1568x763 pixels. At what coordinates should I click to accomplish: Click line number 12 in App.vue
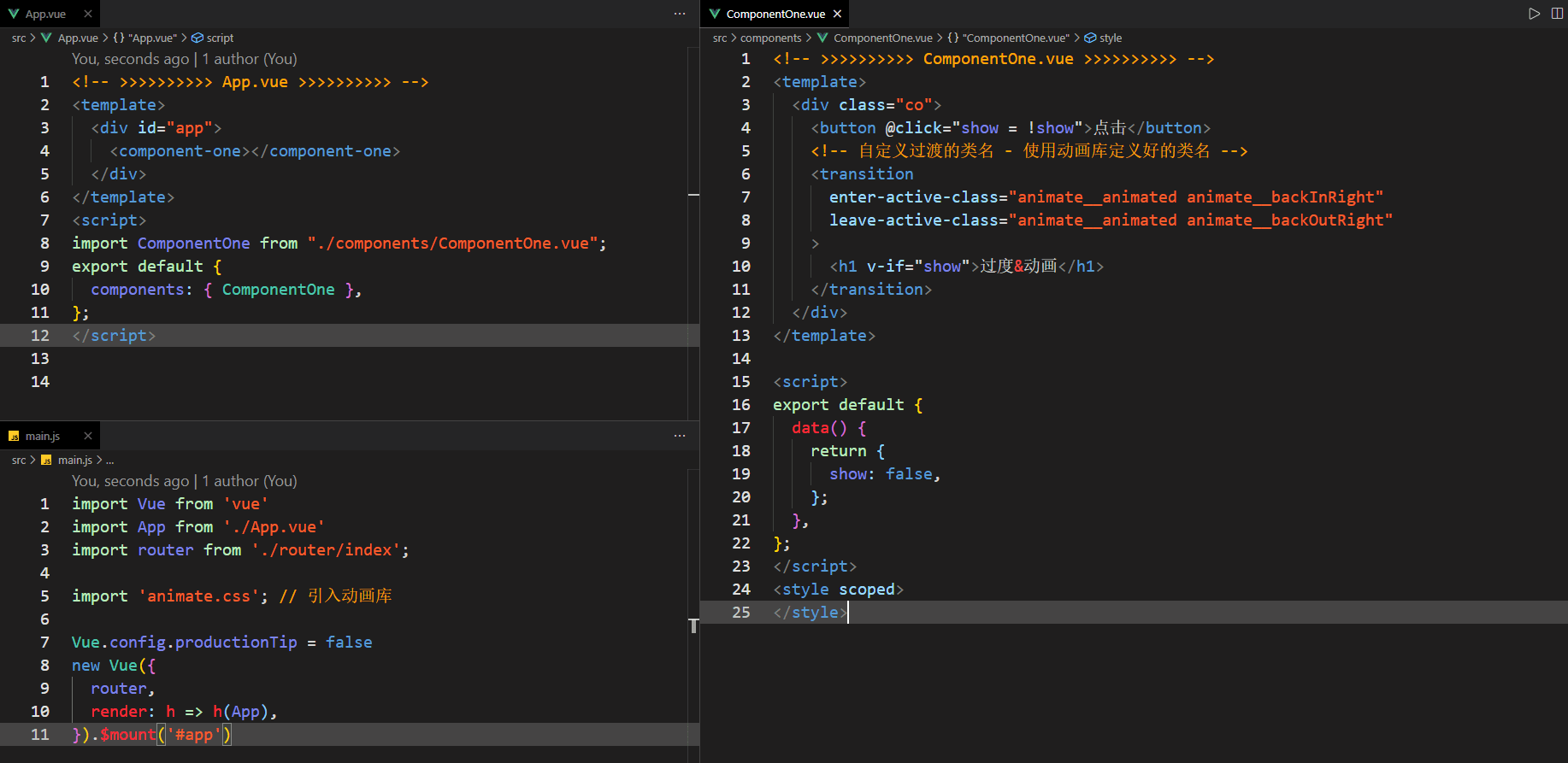[x=40, y=335]
